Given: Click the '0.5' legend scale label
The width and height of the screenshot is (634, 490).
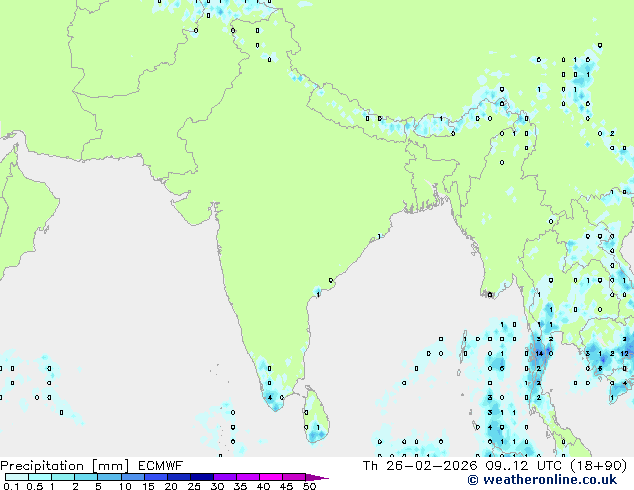Looking at the screenshot, I should (x=34, y=486).
